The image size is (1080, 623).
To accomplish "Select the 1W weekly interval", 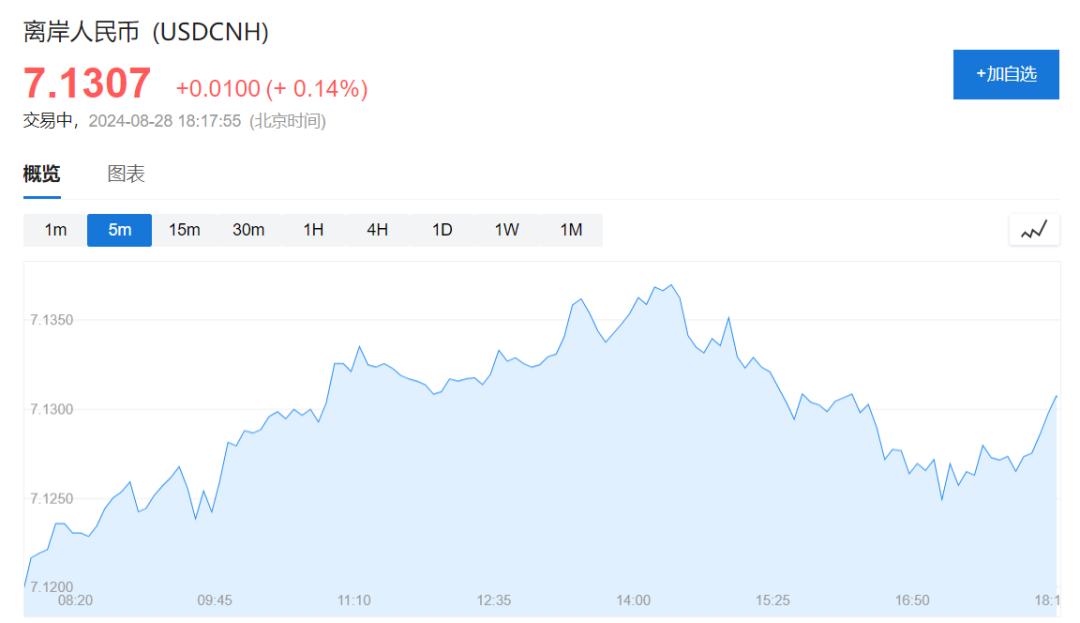I will click(506, 230).
